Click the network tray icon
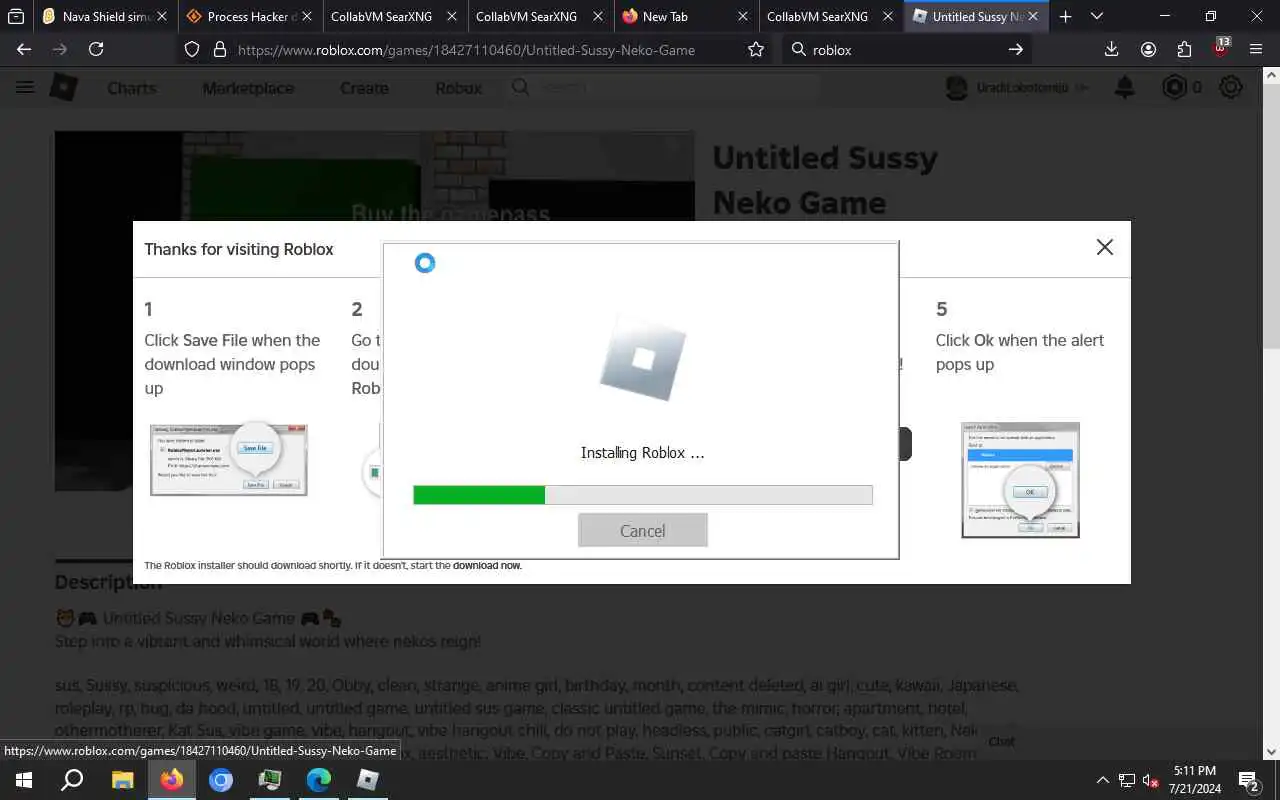The image size is (1280, 800). pos(1127,780)
